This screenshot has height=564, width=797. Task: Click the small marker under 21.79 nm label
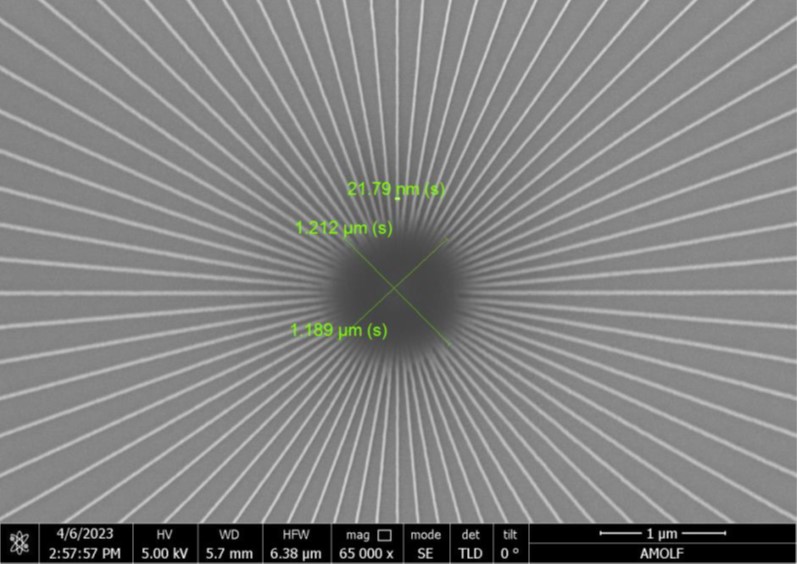[x=397, y=199]
